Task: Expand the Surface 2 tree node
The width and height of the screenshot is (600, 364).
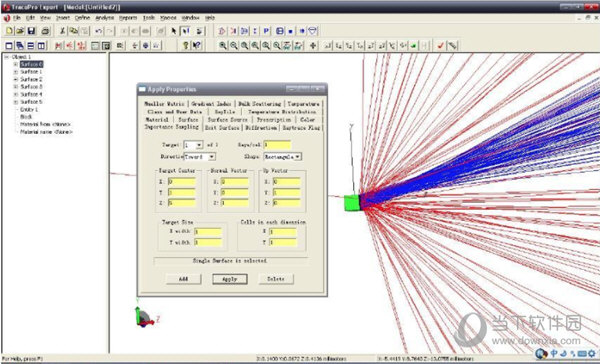Action: pyautogui.click(x=16, y=79)
